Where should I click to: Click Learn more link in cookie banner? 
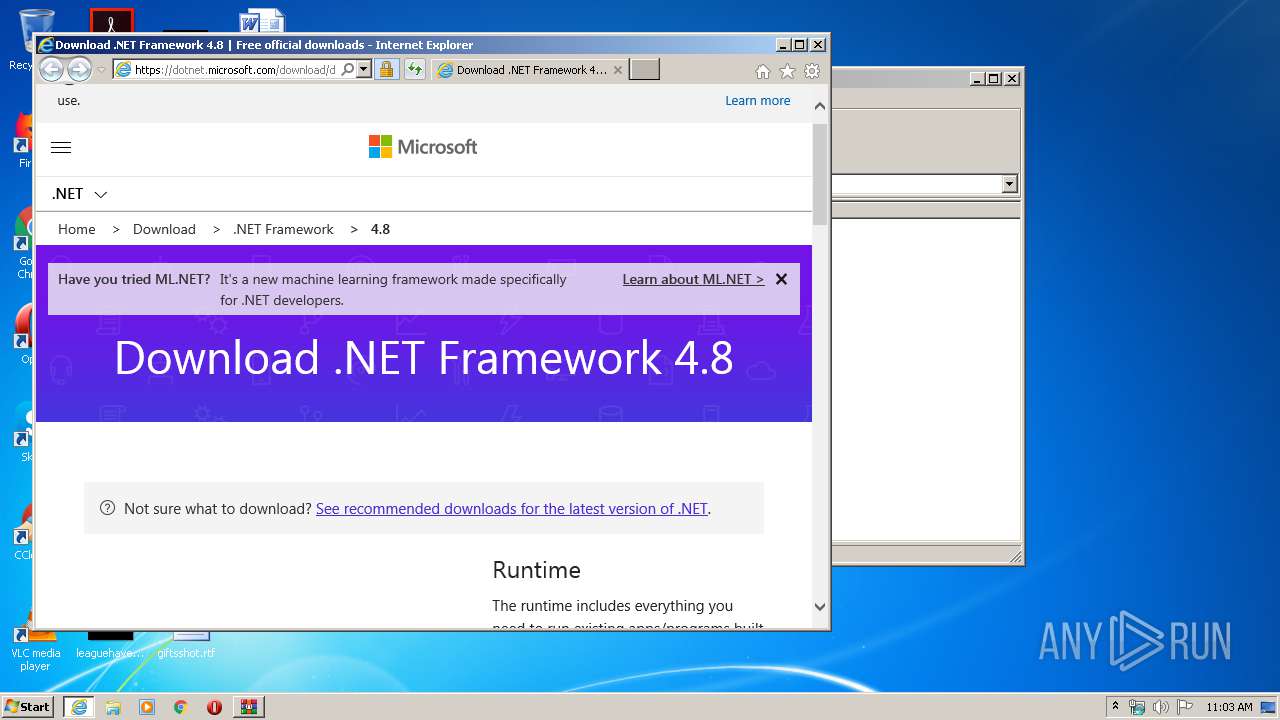[x=757, y=100]
